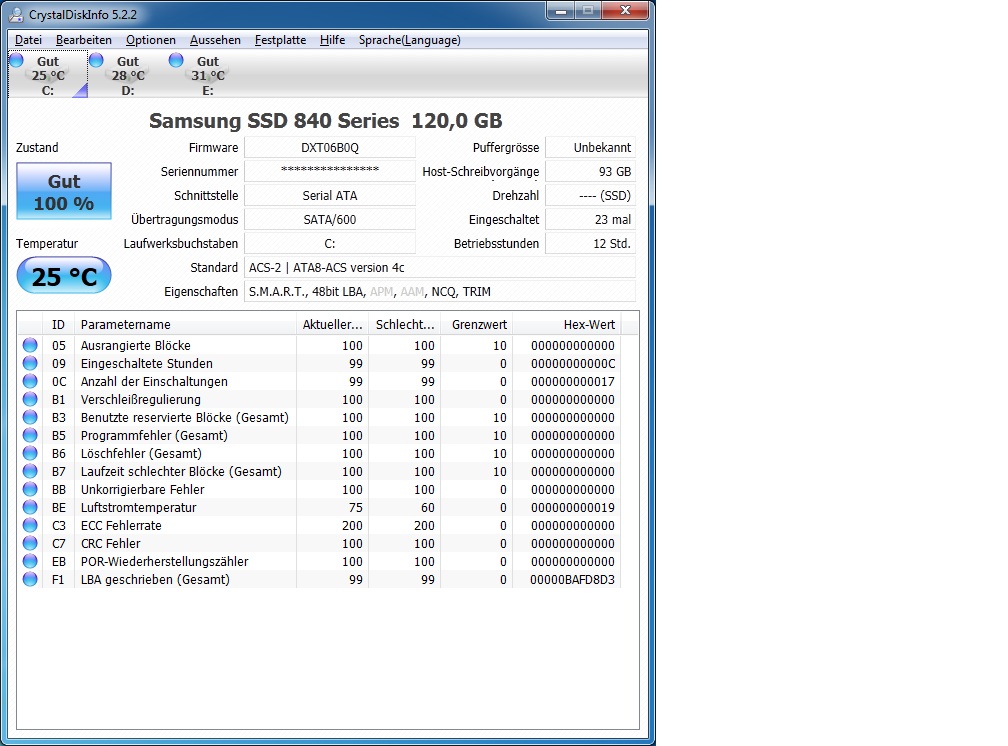Click hex value 00000BAFD8D3
The image size is (1008, 746).
(572, 579)
